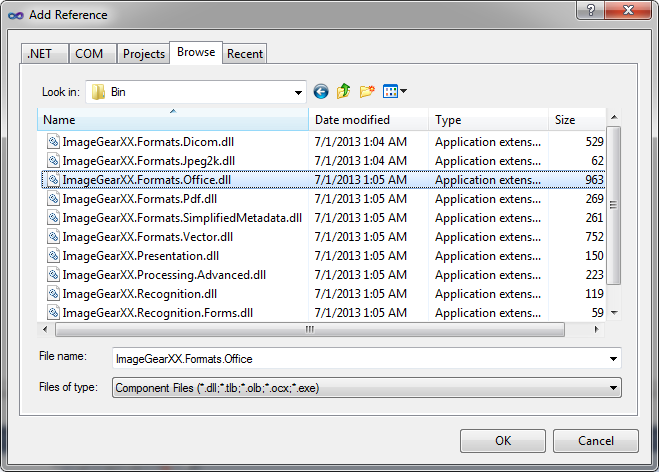Click horizontal scrollbar left arrow
662x472 pixels.
(x=45, y=329)
